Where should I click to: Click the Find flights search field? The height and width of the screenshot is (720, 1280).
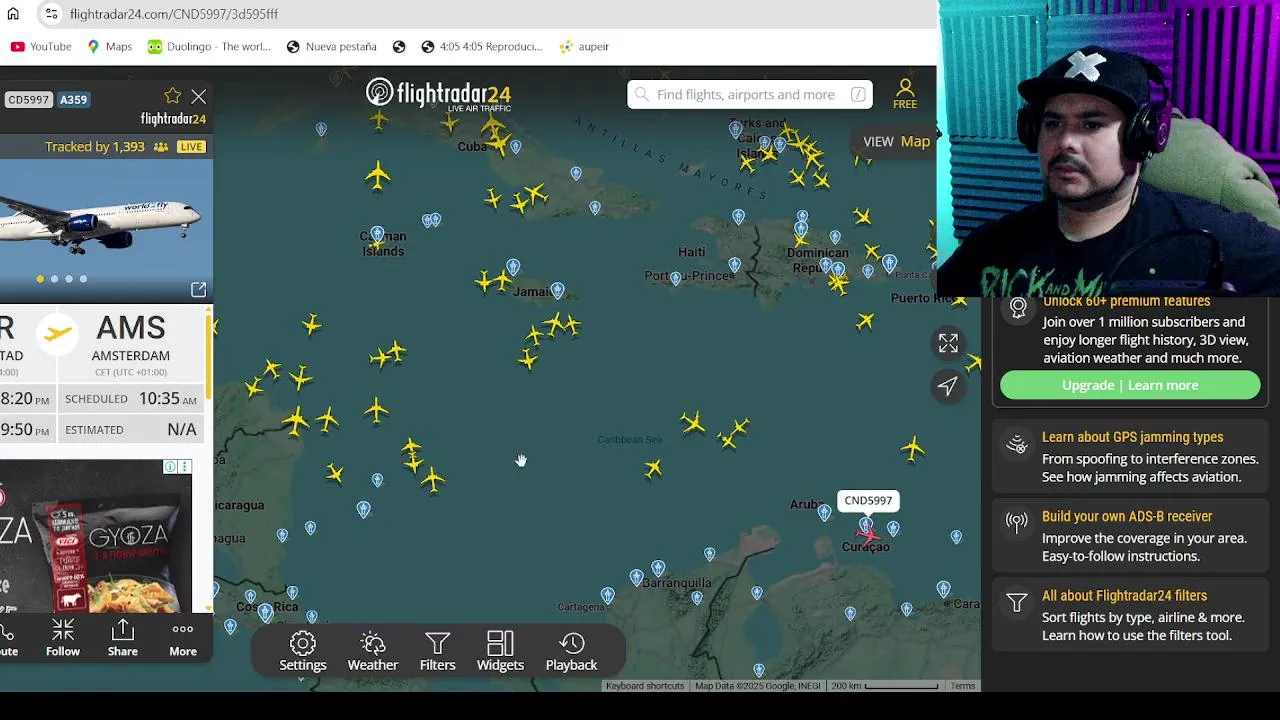[x=750, y=94]
